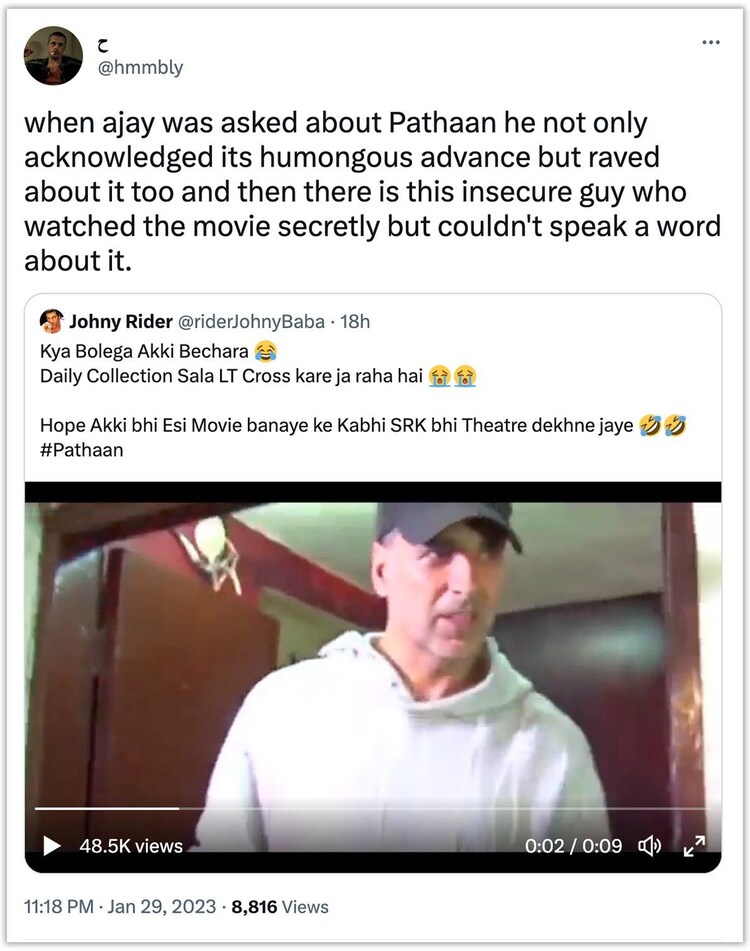
Task: Click the 0:02 / 0:09 time display
Action: [x=573, y=846]
